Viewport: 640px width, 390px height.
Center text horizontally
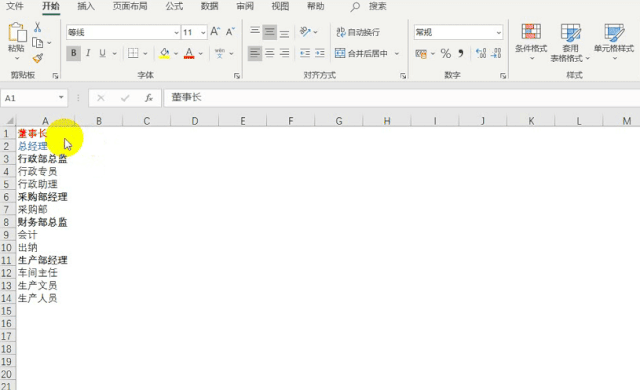click(269, 53)
